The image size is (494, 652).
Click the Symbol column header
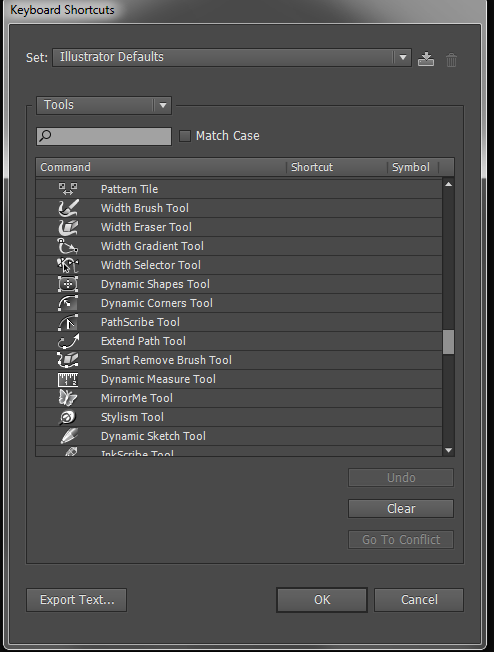413,167
